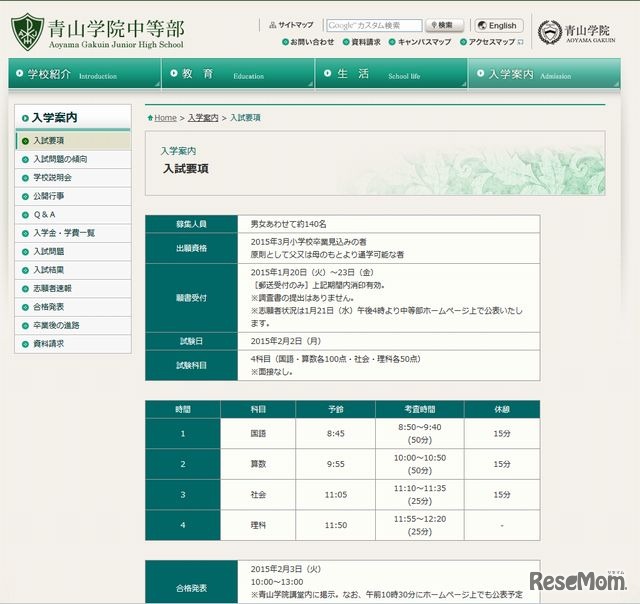Click the bullet icon beside 入試要項 in sidebar
Screen dimensions: 640x604
coord(25,141)
